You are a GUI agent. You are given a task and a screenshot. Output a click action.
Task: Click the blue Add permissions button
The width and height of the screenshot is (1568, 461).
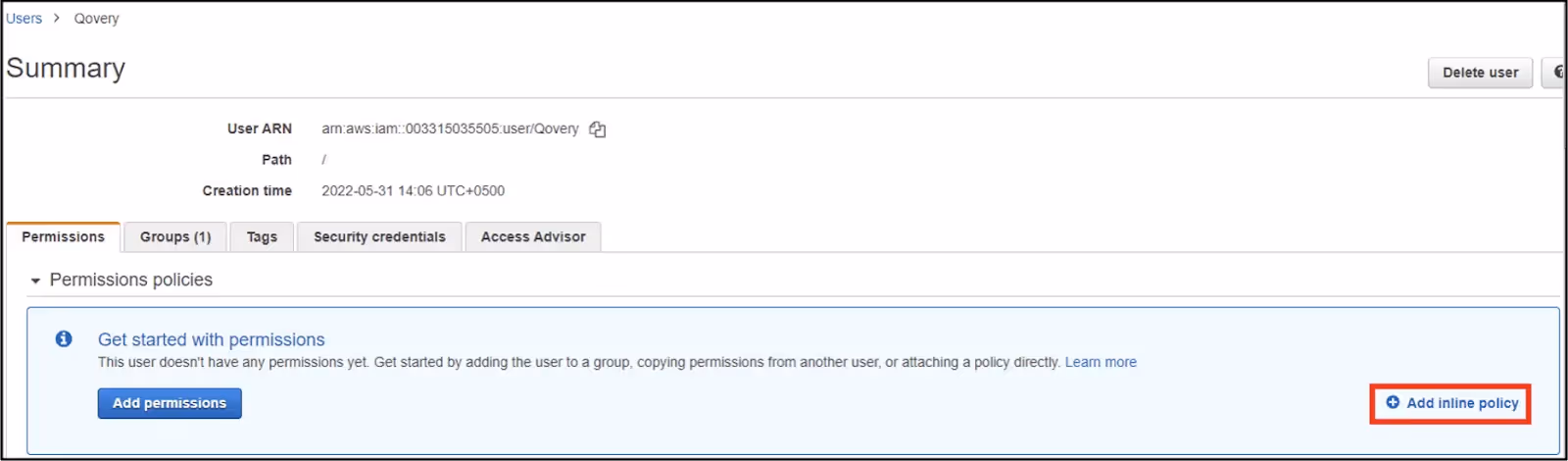coord(170,403)
